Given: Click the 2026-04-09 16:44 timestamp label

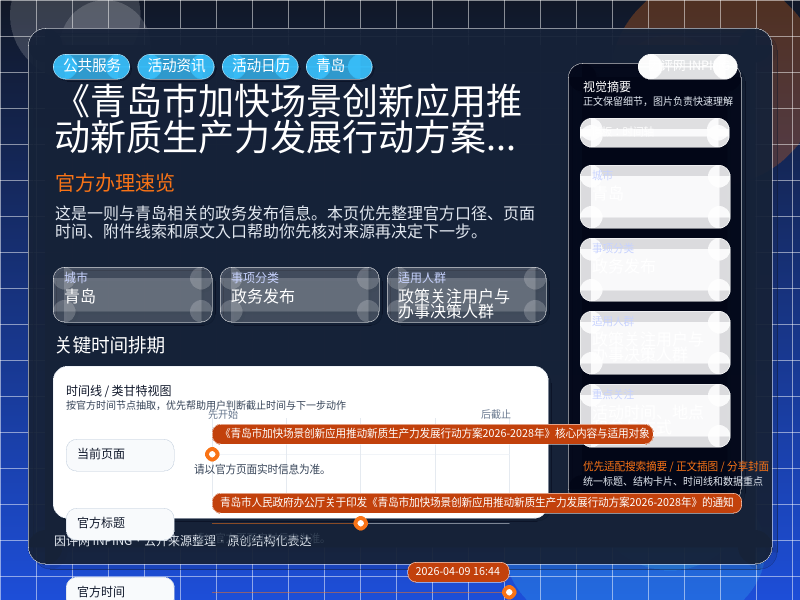Looking at the screenshot, I should (457, 571).
